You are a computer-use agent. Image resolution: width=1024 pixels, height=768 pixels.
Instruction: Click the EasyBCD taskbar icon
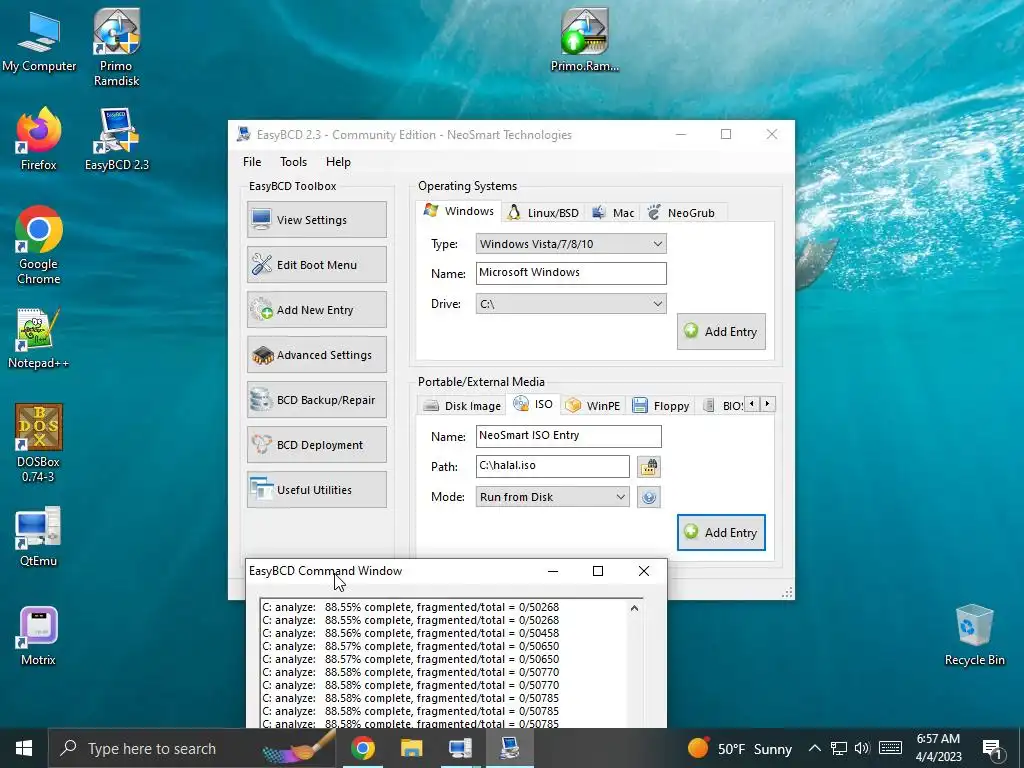(x=509, y=748)
